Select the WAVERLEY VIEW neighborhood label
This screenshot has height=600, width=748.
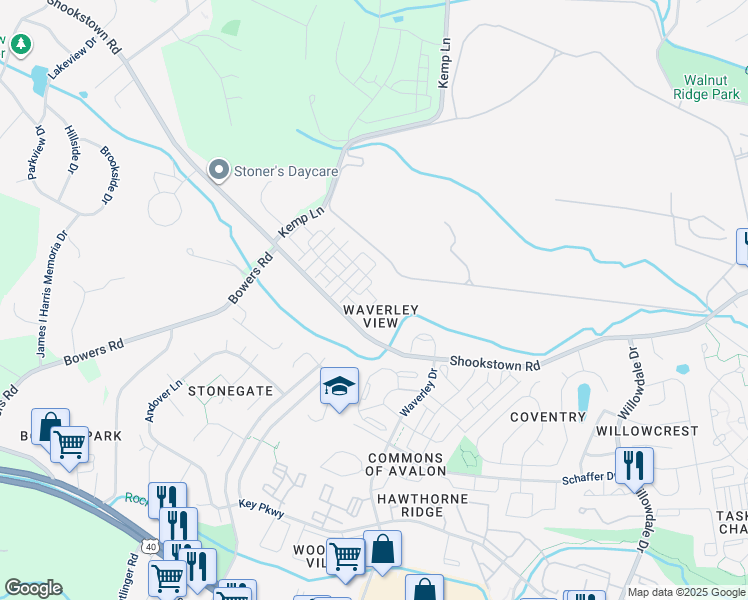(381, 316)
